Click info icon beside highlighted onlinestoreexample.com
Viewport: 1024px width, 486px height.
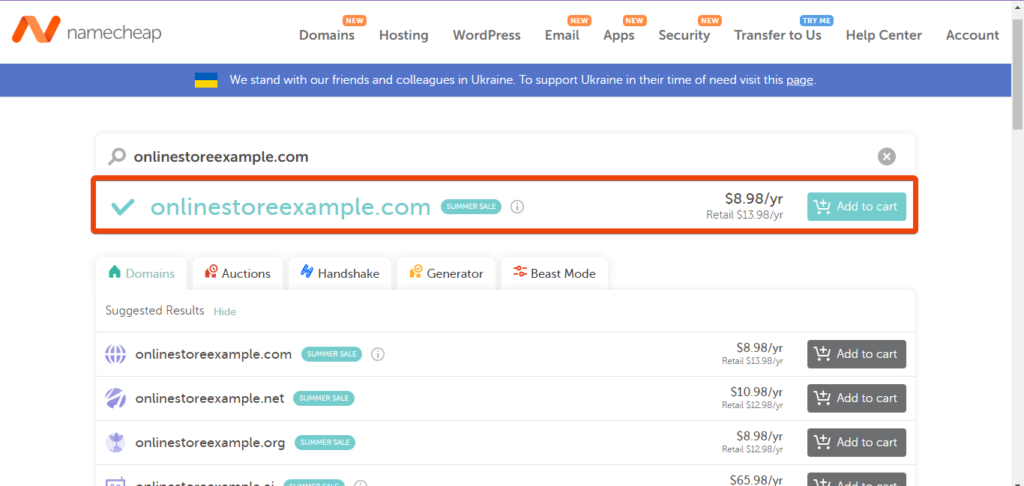tap(517, 207)
